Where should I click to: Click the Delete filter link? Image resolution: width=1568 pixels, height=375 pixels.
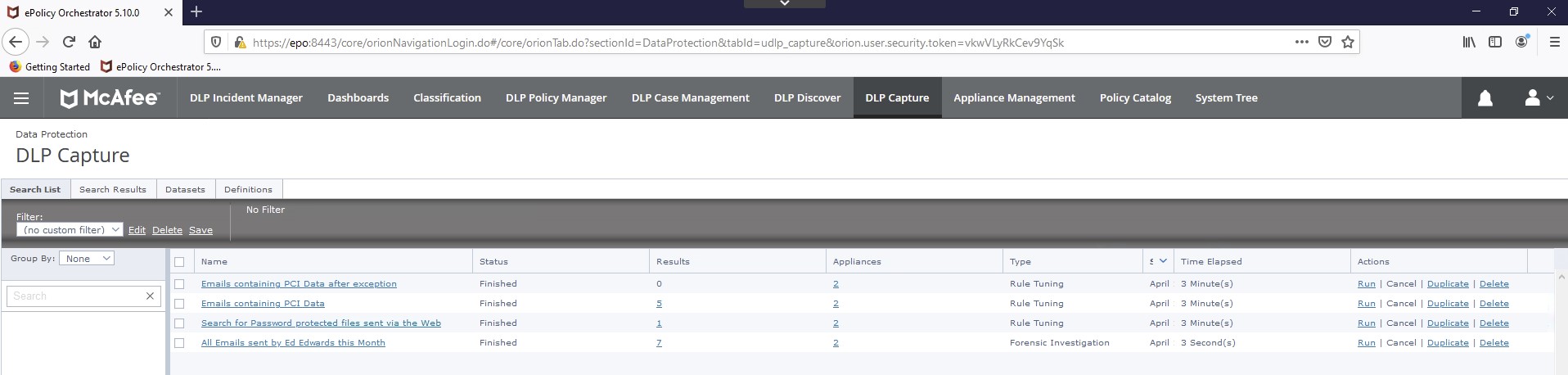click(x=167, y=230)
